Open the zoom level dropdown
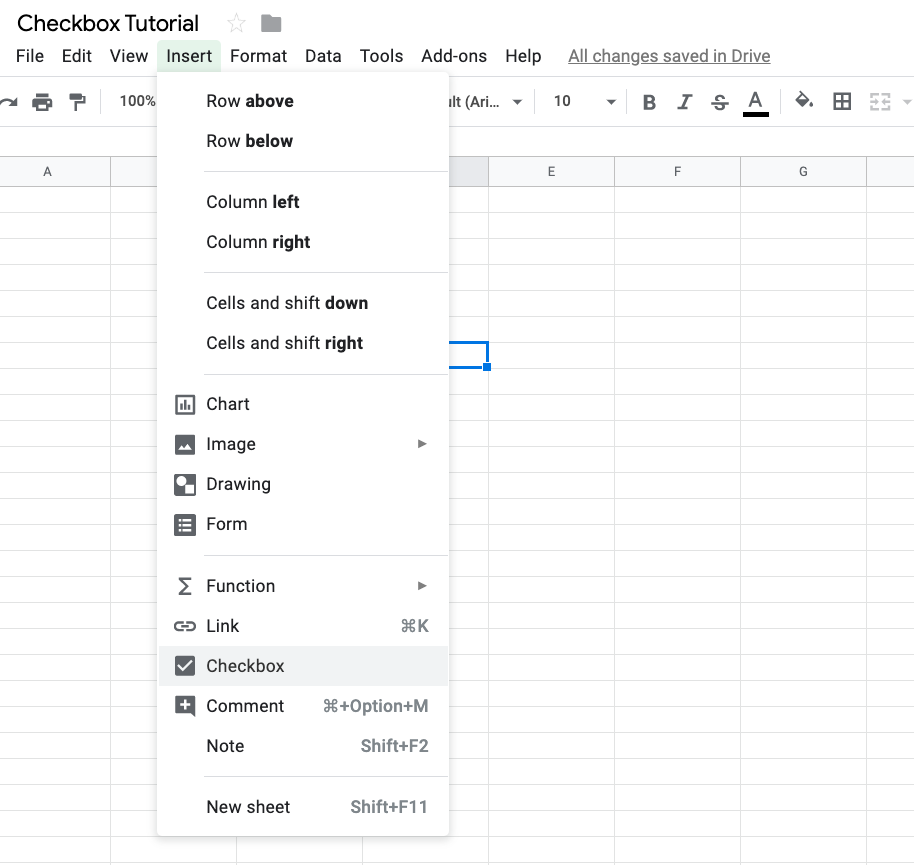The width and height of the screenshot is (914, 865). 138,101
